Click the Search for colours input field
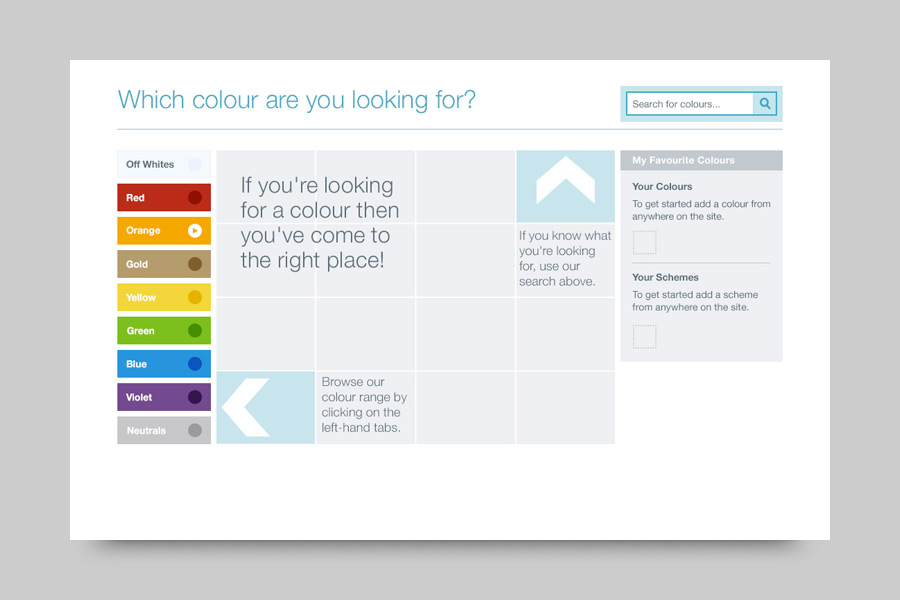The image size is (900, 600). tap(689, 104)
